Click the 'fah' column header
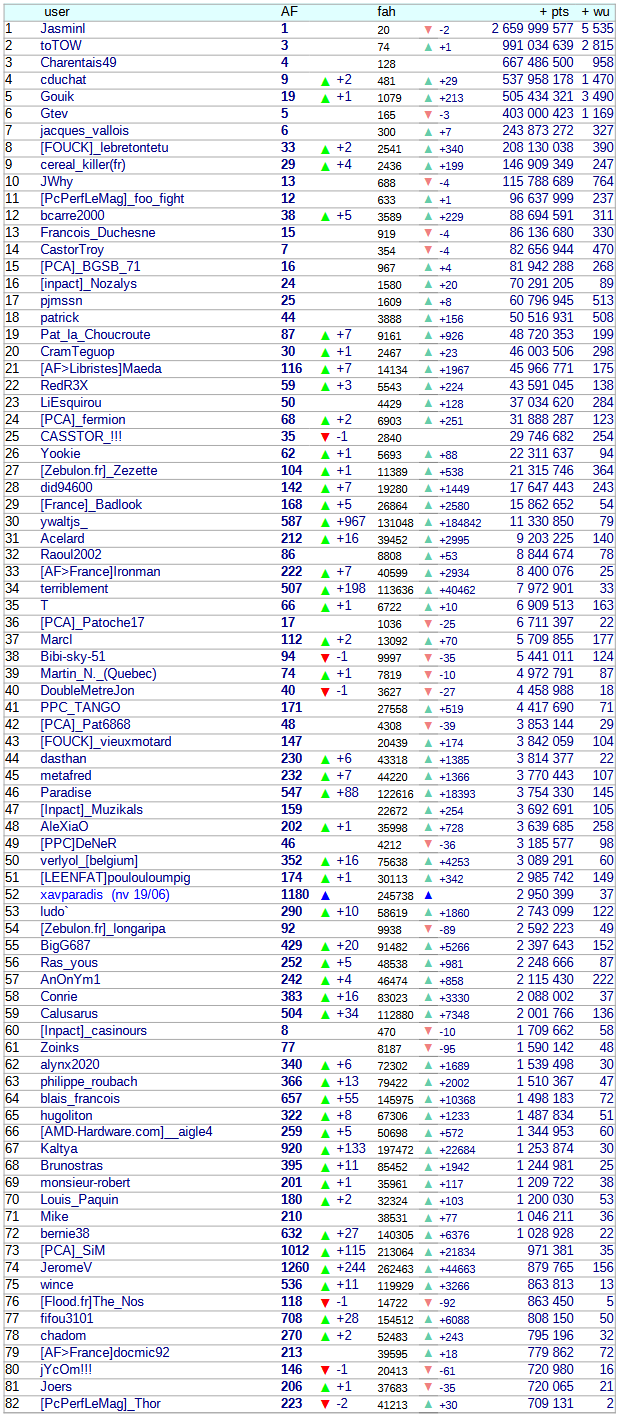 [386, 11]
